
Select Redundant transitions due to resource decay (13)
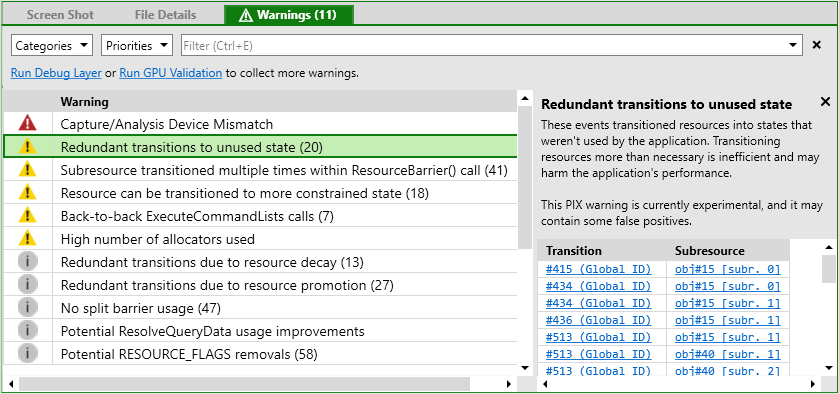tap(260, 262)
